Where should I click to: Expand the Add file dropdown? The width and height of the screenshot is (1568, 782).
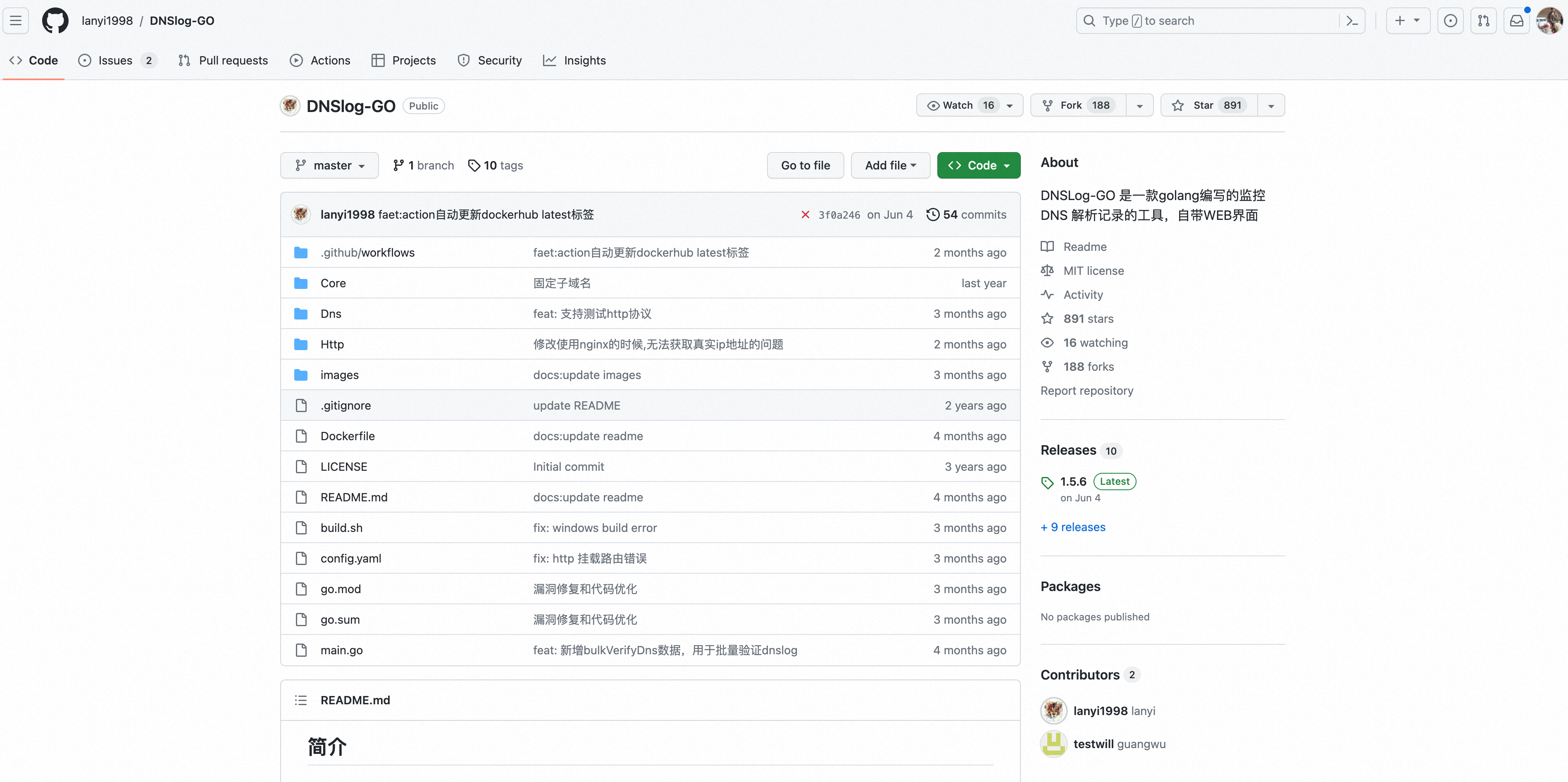pyautogui.click(x=890, y=165)
